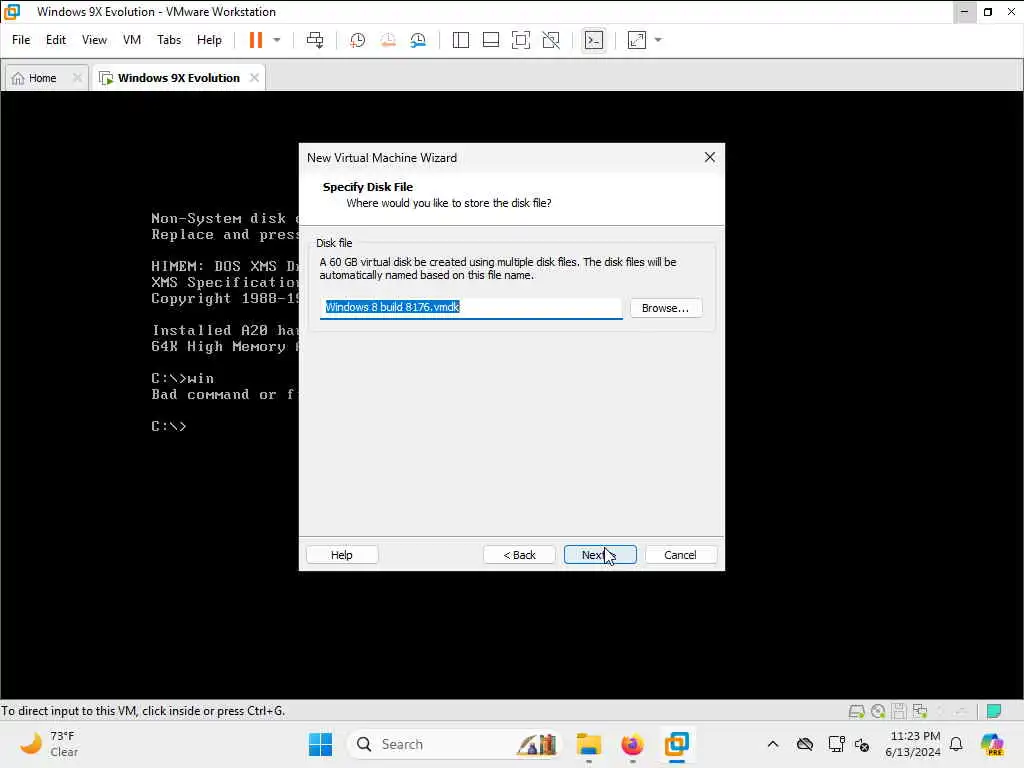The width and height of the screenshot is (1024, 768).
Task: Click the network tray icon
Action: [836, 744]
